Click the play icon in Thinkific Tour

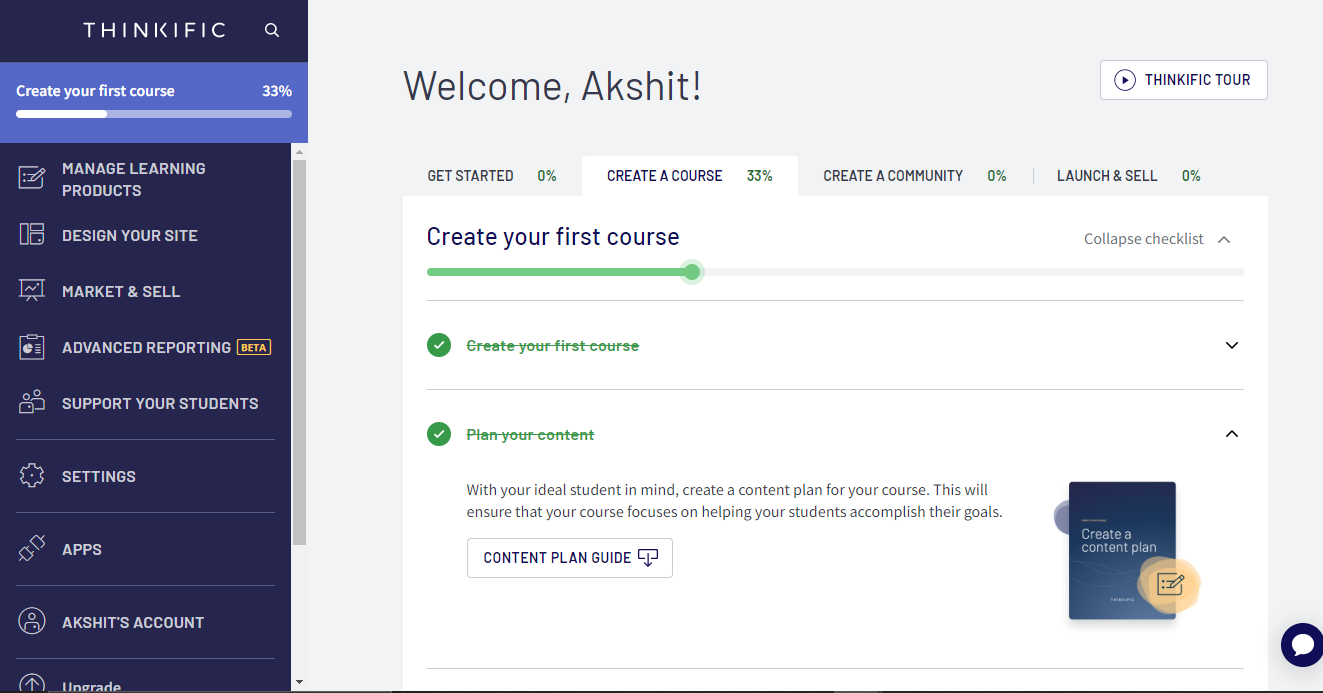1125,80
